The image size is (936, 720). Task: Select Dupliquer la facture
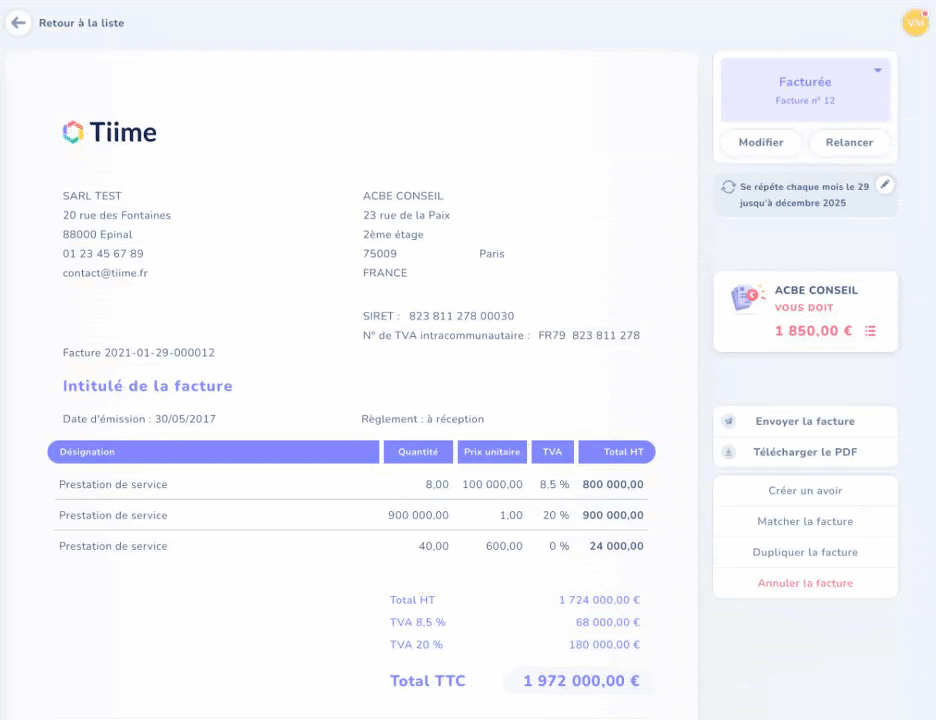(x=805, y=553)
